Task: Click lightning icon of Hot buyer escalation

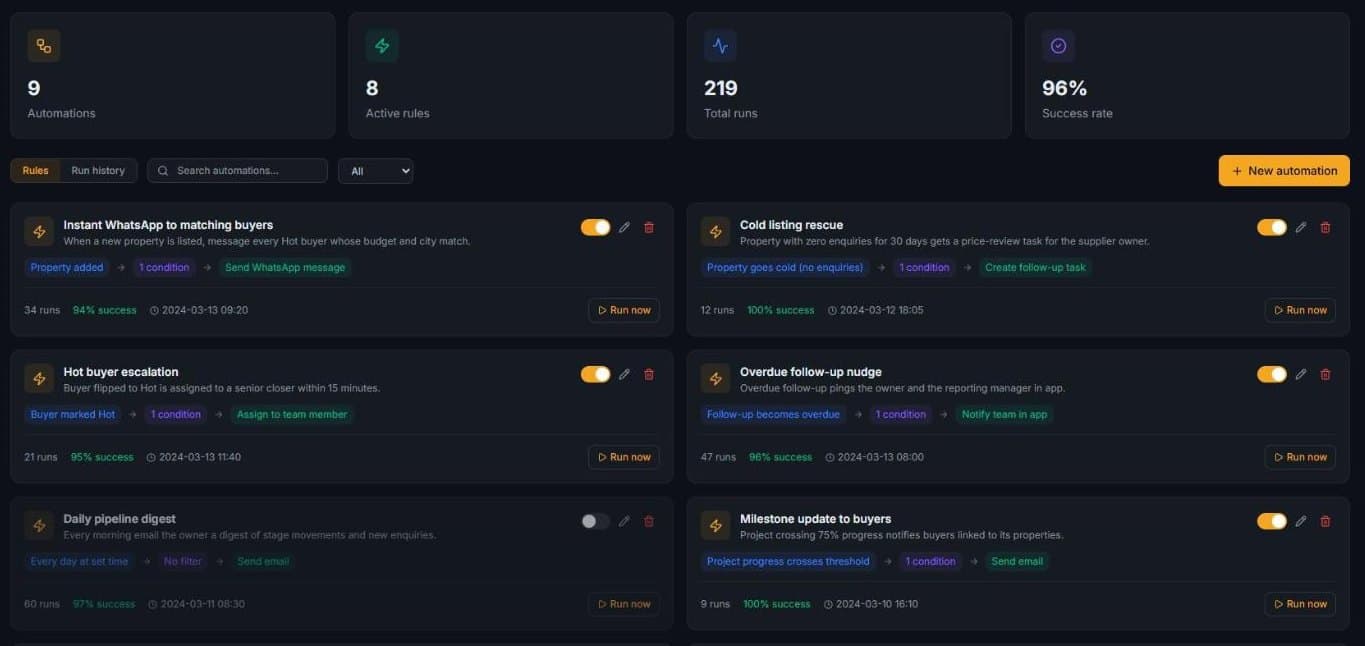Action: pos(39,379)
